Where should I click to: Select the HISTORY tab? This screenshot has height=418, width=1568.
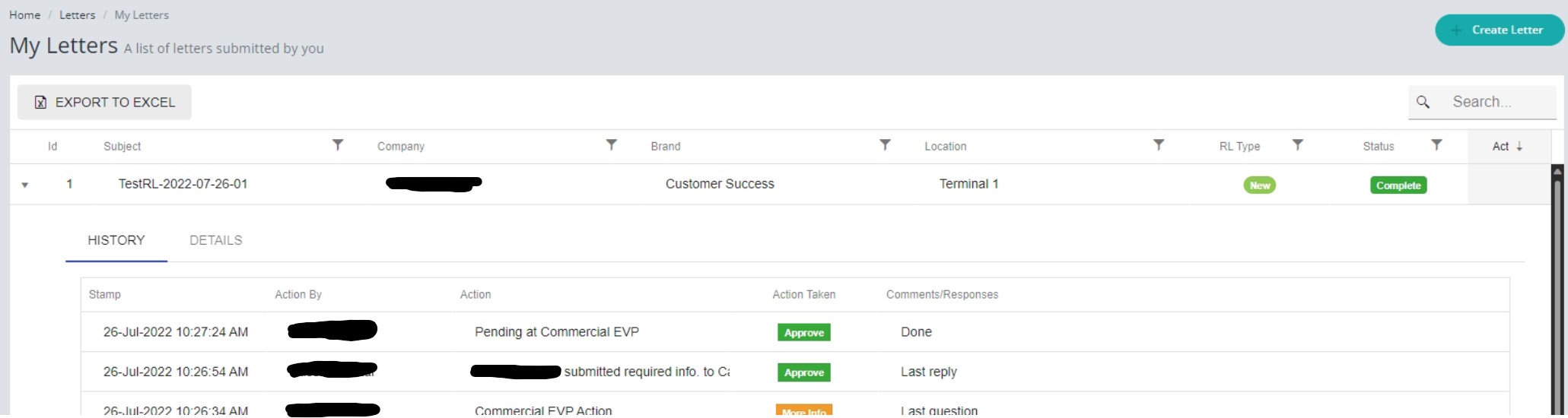point(116,240)
